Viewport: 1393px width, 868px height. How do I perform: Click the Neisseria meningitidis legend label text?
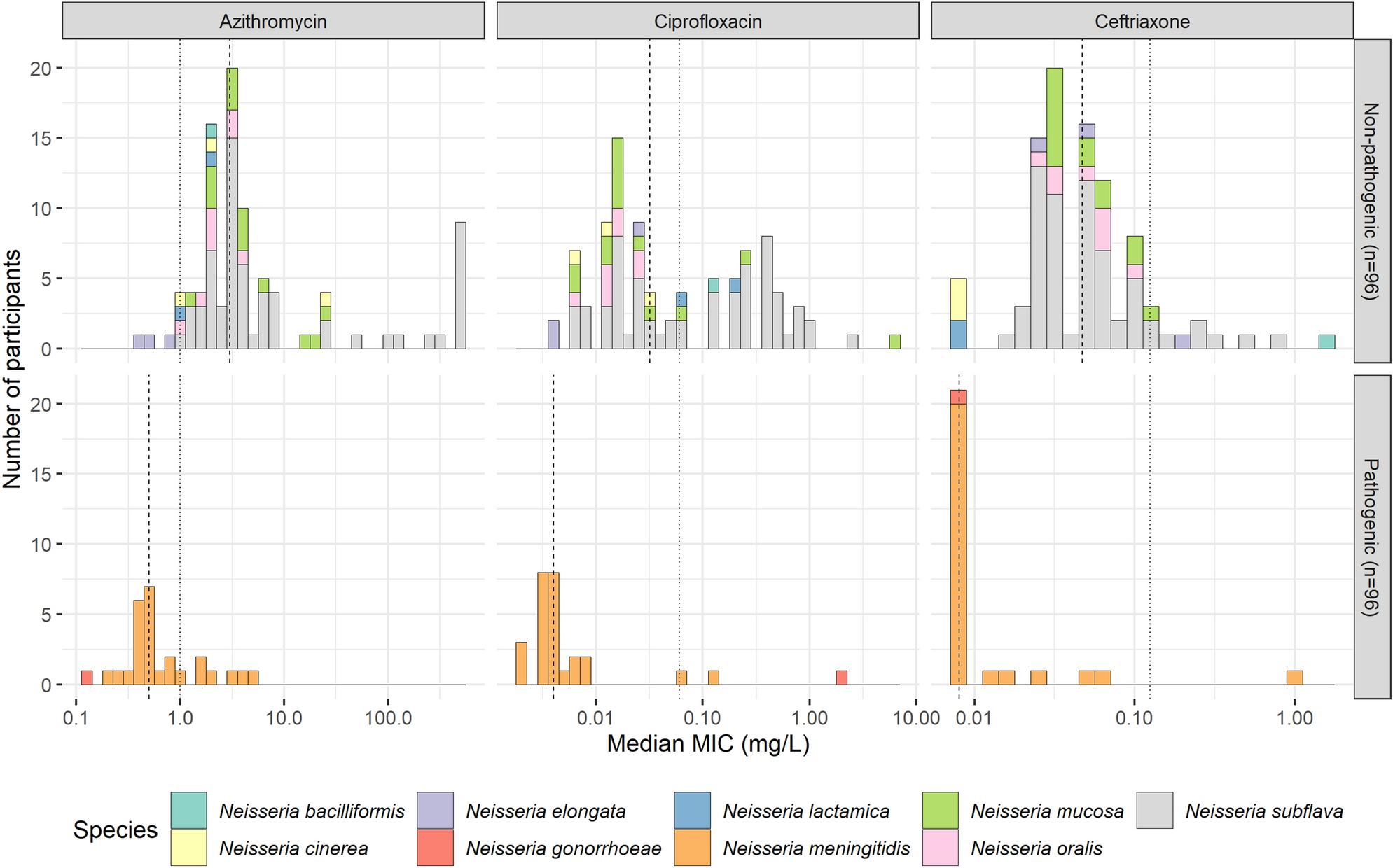816,848
